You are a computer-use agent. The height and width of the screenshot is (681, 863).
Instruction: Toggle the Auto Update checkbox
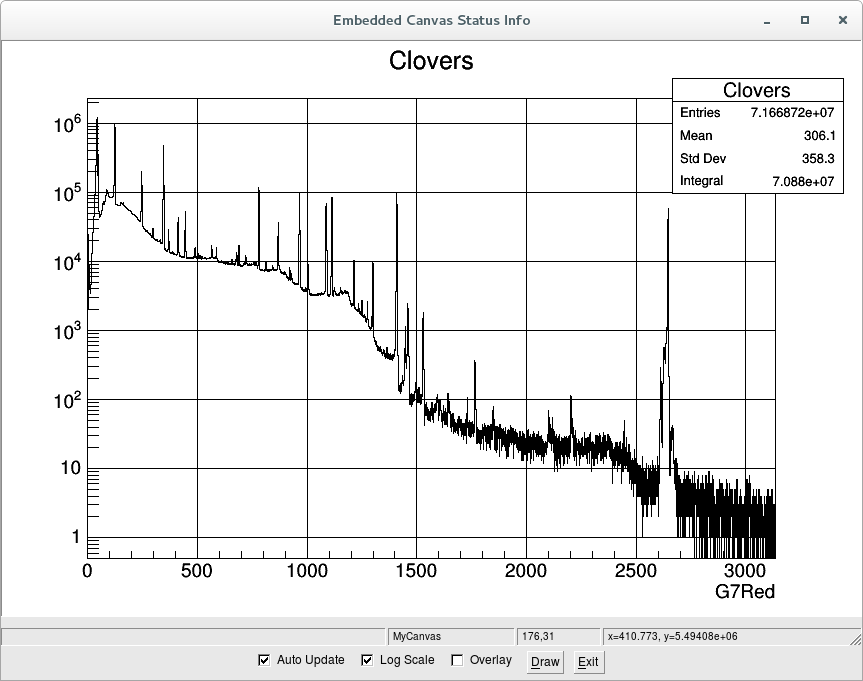tap(264, 660)
